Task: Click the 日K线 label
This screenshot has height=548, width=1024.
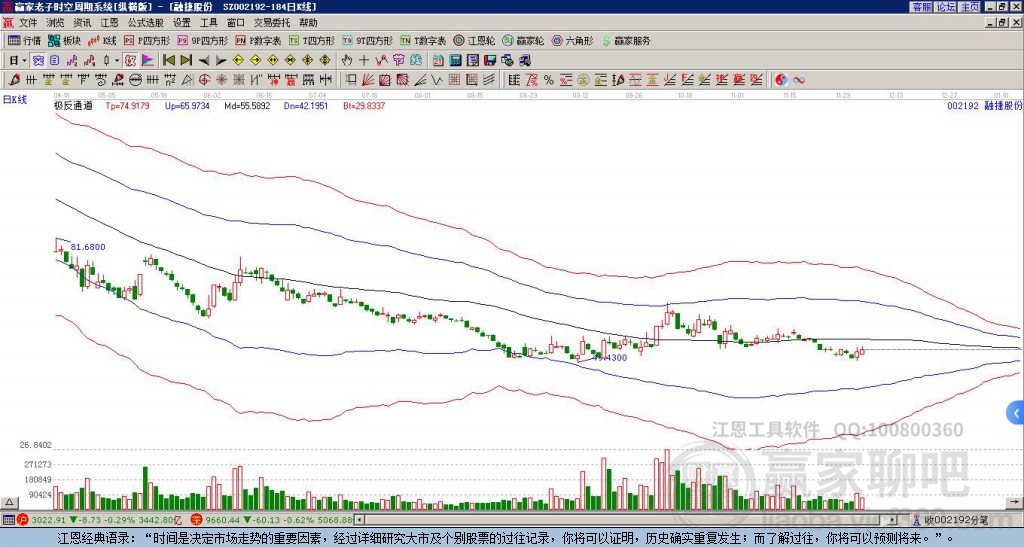Action: (x=15, y=99)
